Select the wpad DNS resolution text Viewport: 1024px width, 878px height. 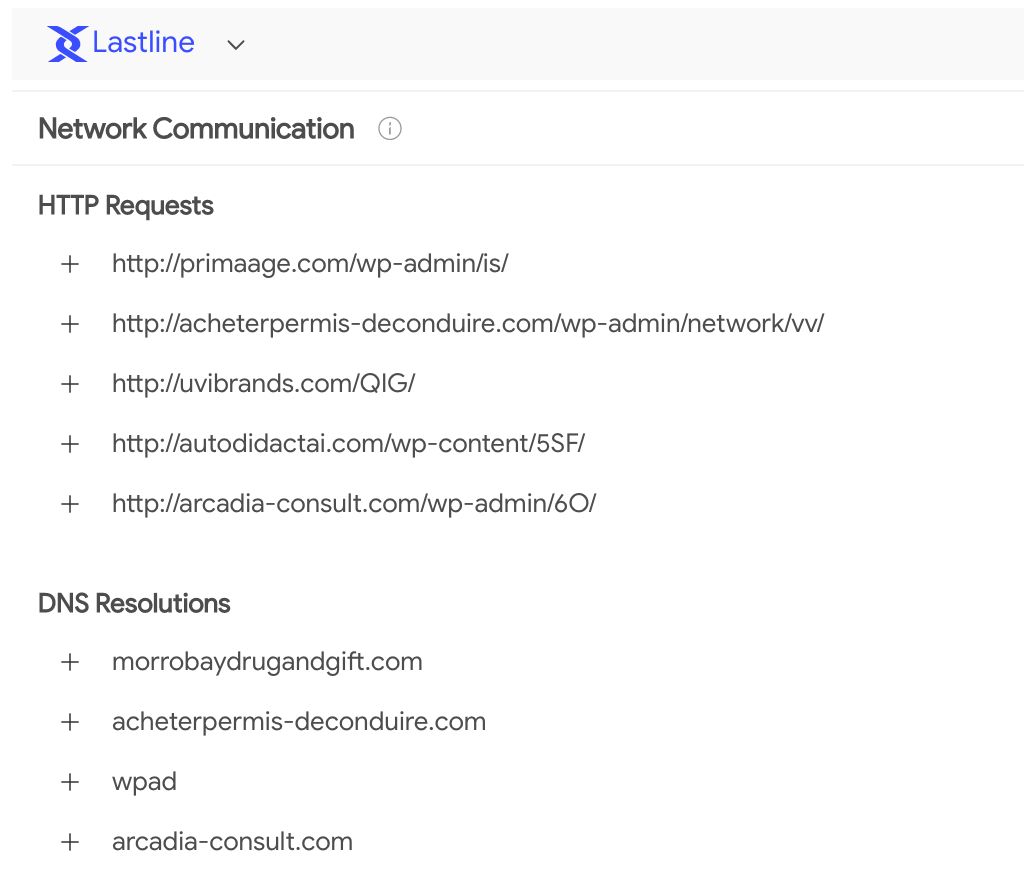pos(144,783)
